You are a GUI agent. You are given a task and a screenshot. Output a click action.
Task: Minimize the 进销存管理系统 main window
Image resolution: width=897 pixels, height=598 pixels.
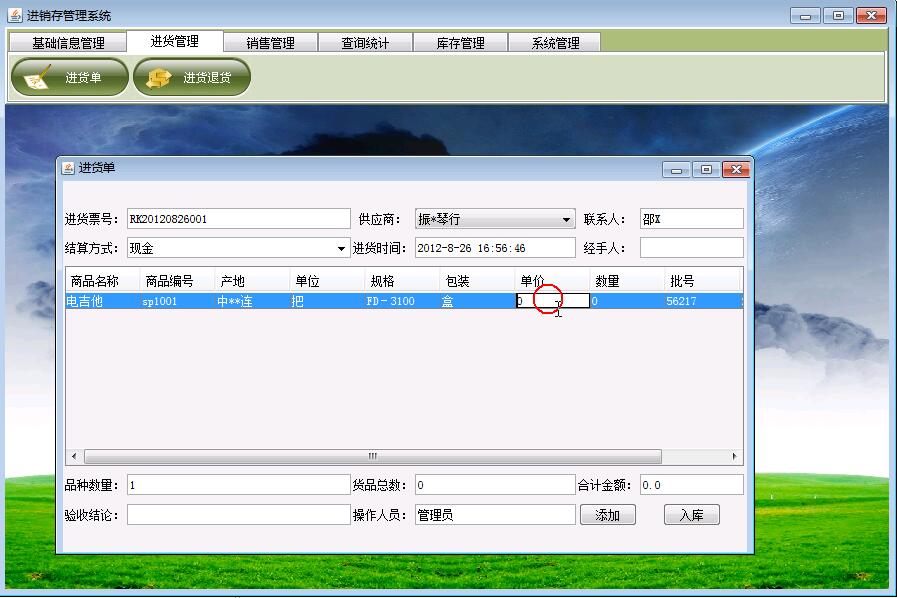point(805,16)
